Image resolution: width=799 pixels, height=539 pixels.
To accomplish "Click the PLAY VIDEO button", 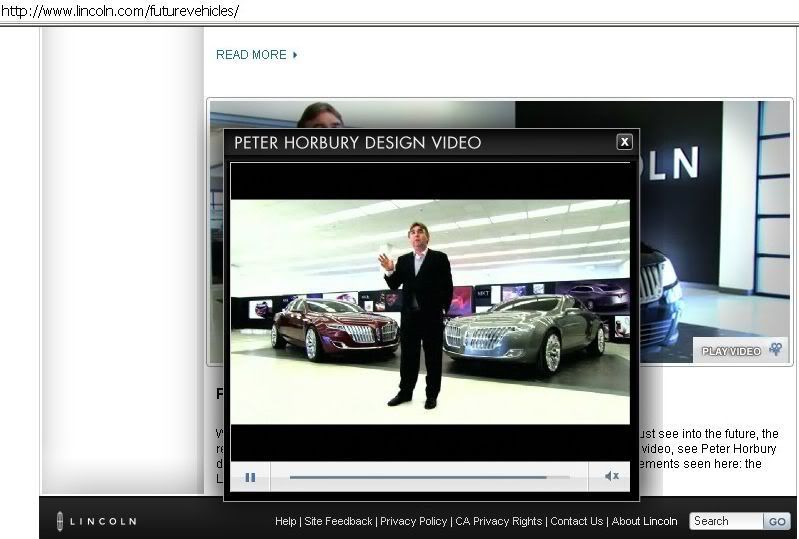I will click(x=742, y=351).
